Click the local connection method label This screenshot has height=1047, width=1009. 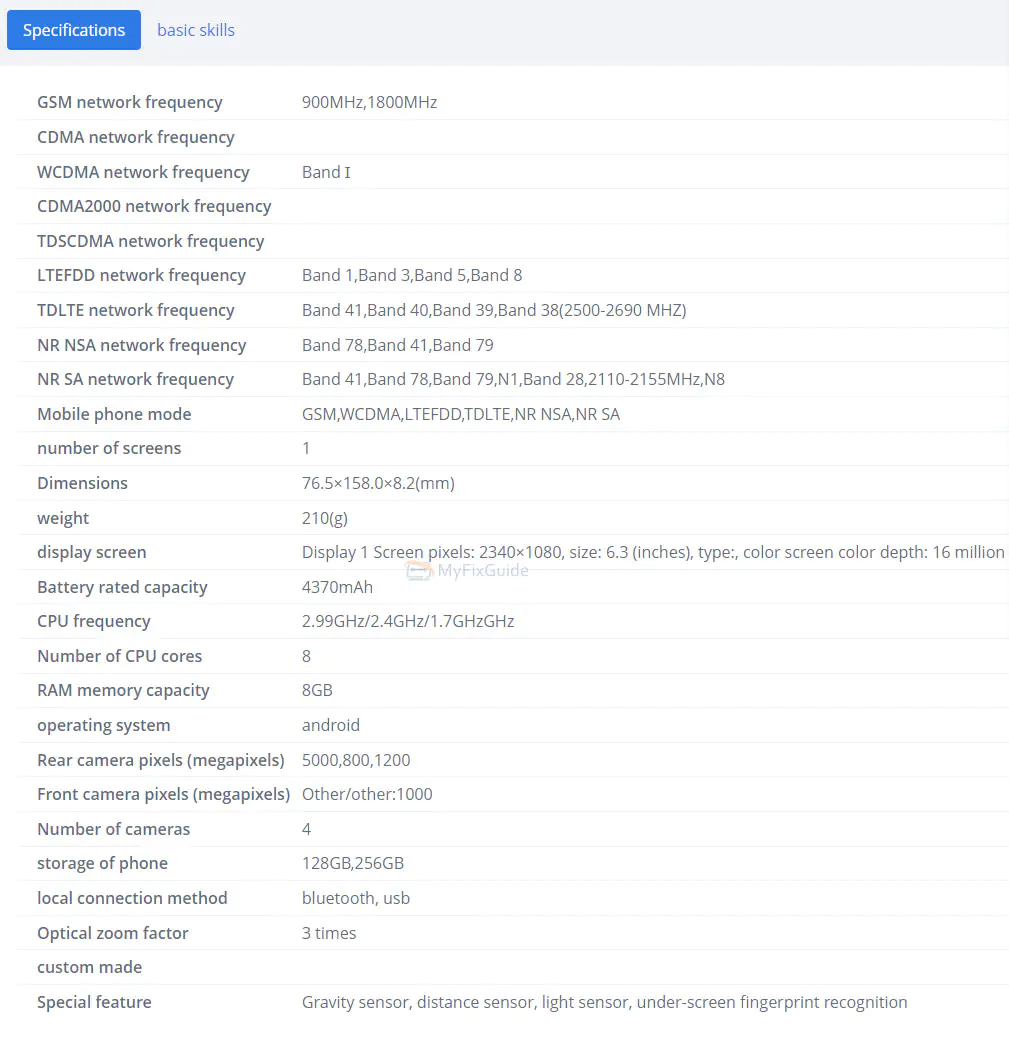(132, 898)
